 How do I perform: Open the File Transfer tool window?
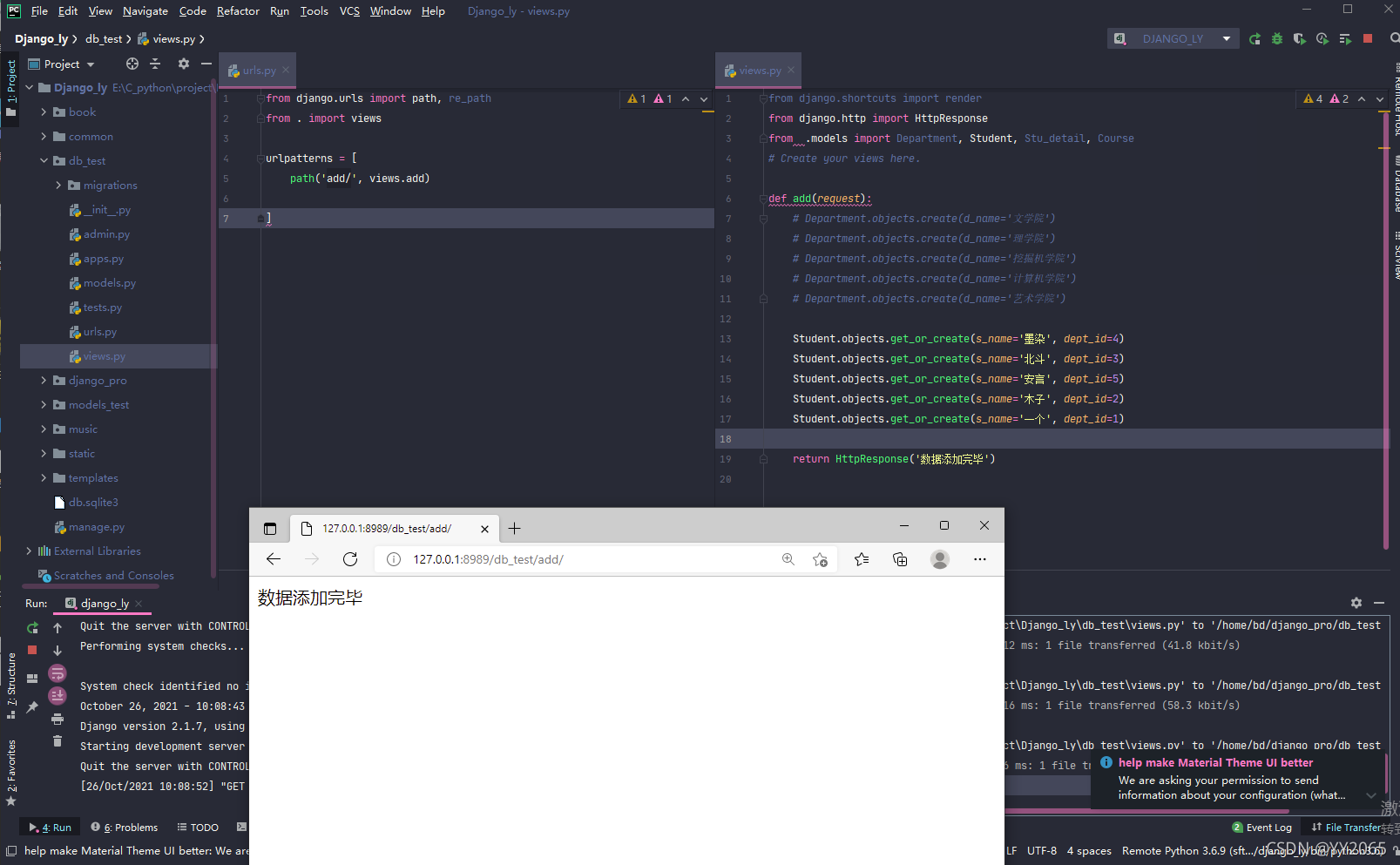1347,828
